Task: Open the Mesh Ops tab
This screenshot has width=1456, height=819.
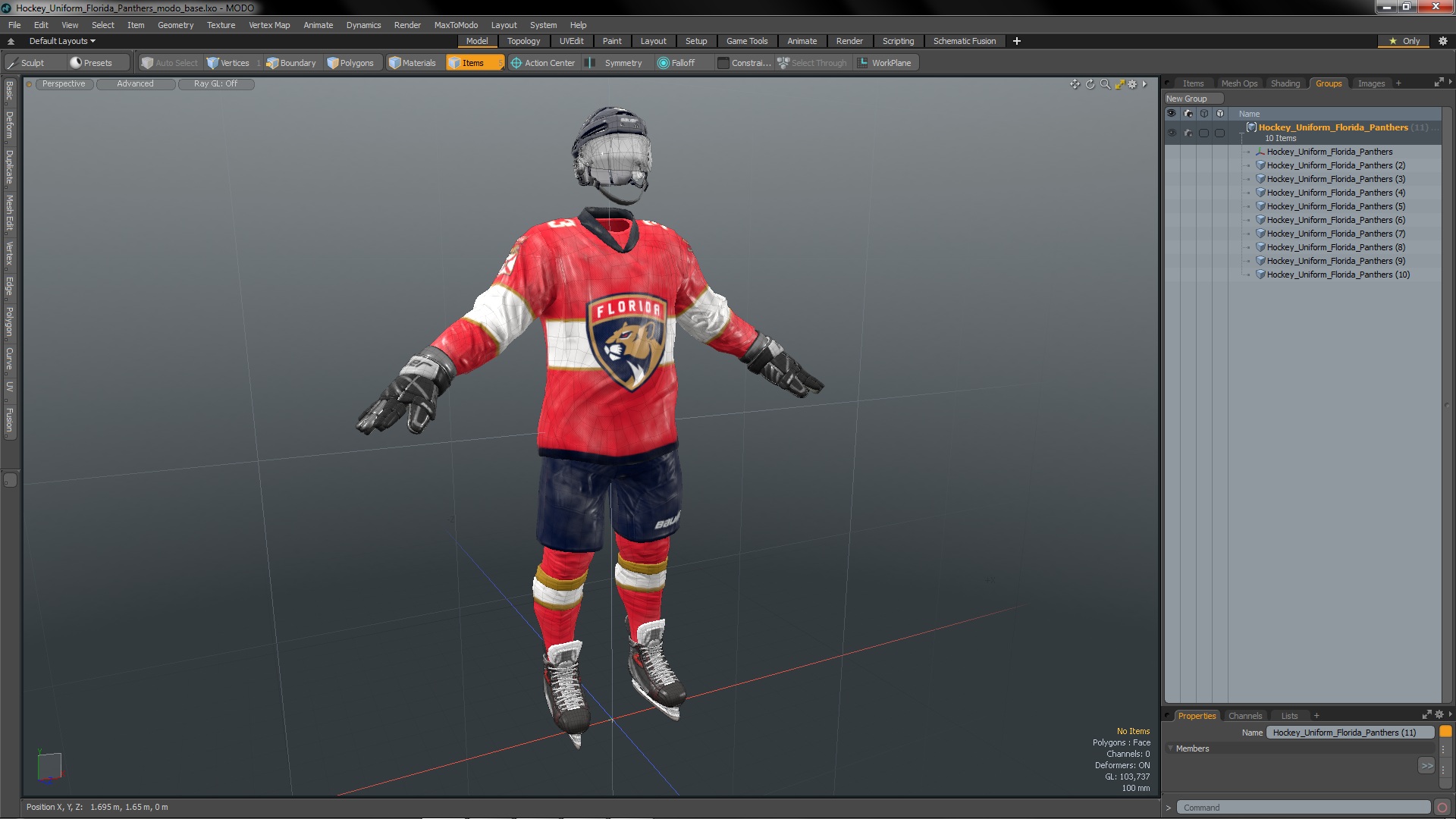Action: click(1239, 83)
